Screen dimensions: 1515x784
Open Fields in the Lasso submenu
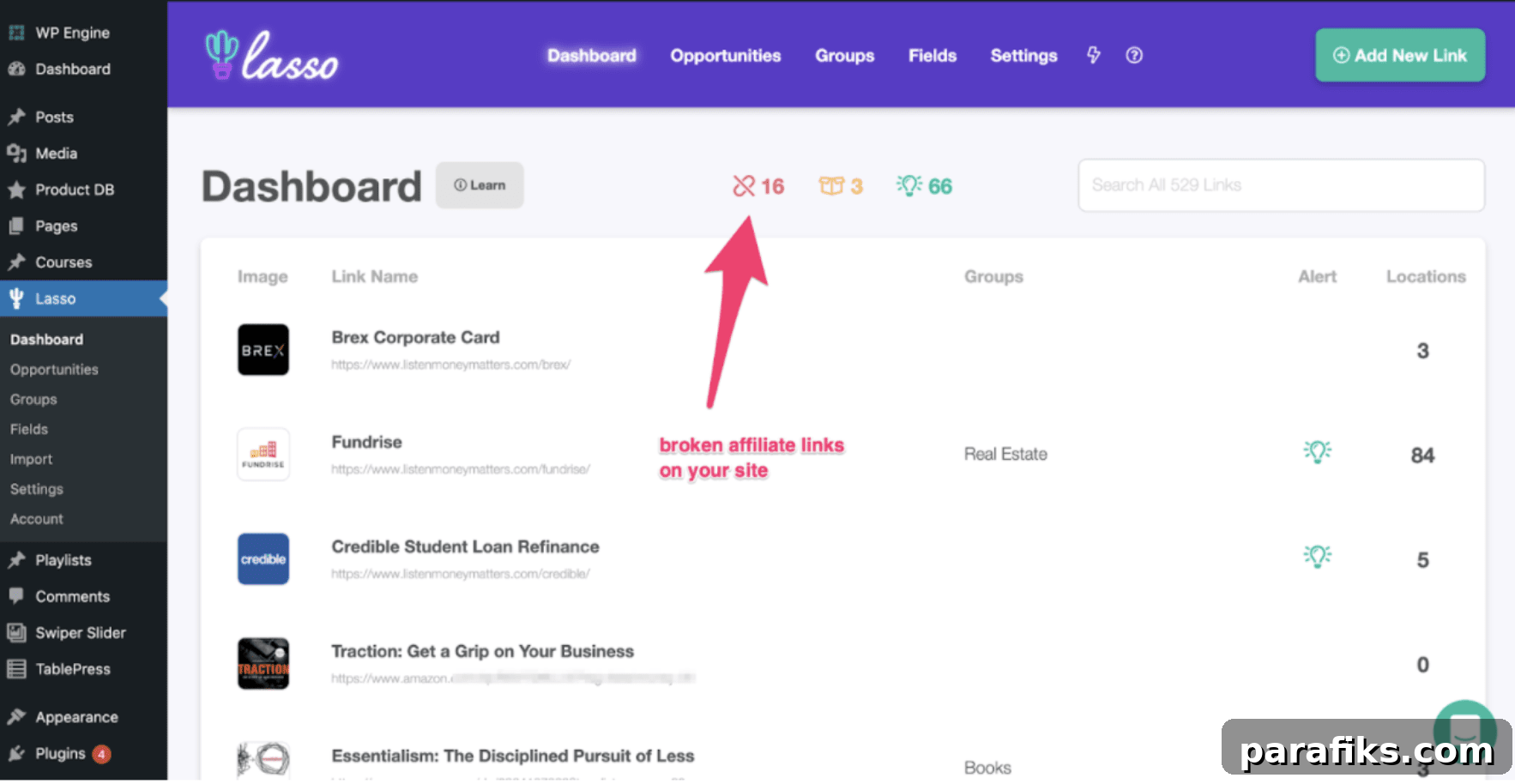click(x=29, y=429)
